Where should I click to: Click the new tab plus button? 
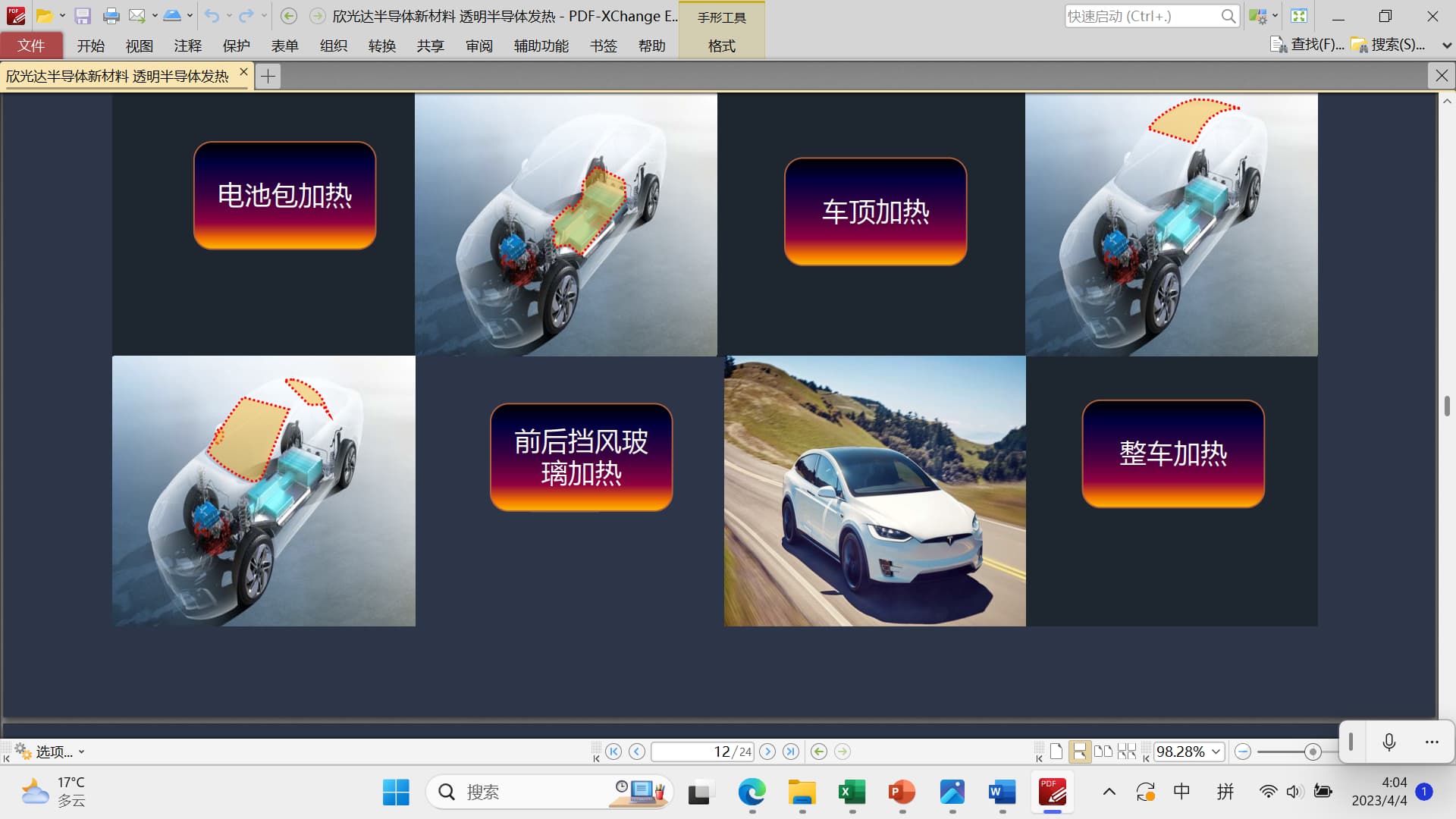click(268, 76)
